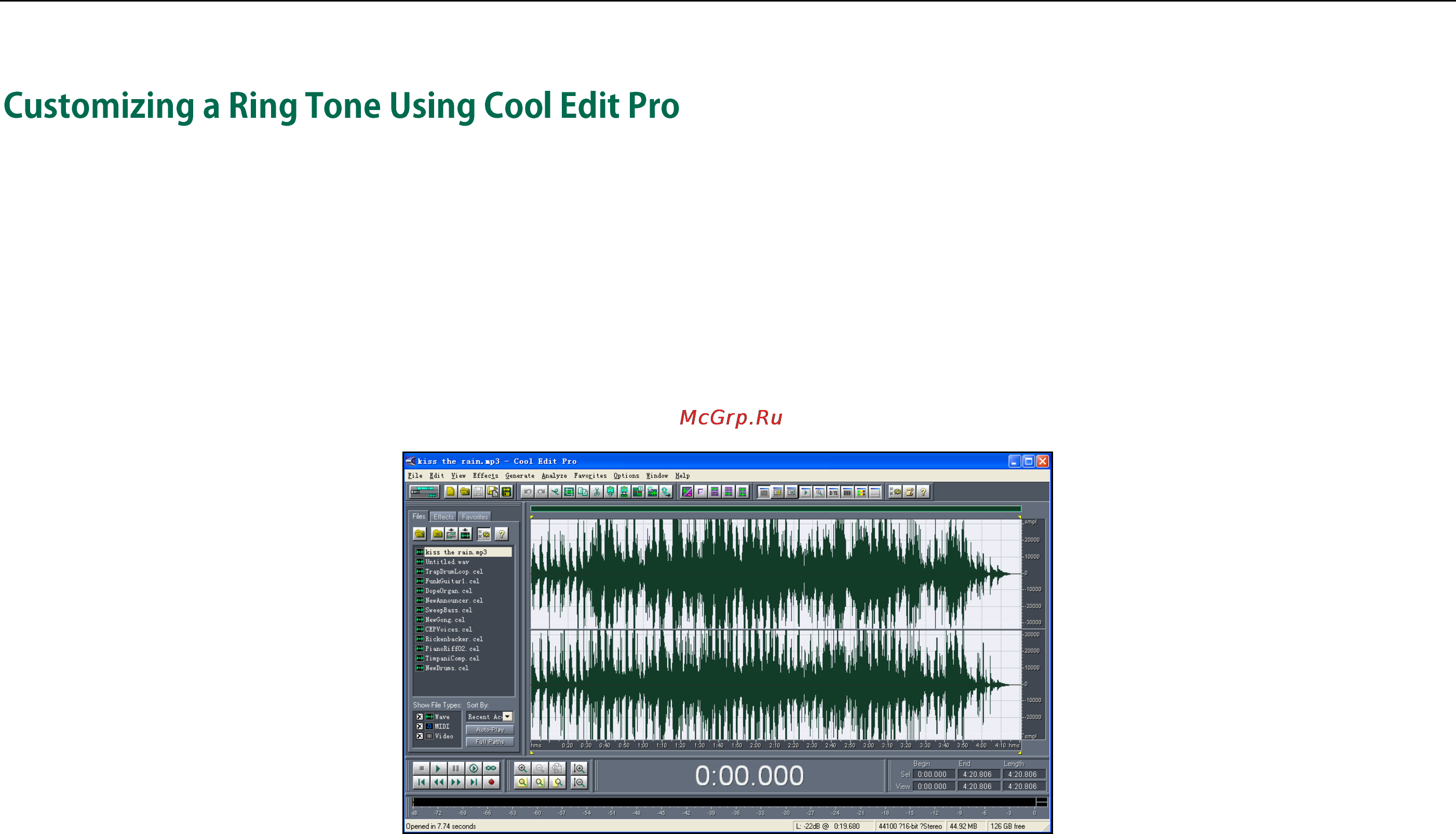Click 2:00 mark on the time ruler

coord(755,745)
